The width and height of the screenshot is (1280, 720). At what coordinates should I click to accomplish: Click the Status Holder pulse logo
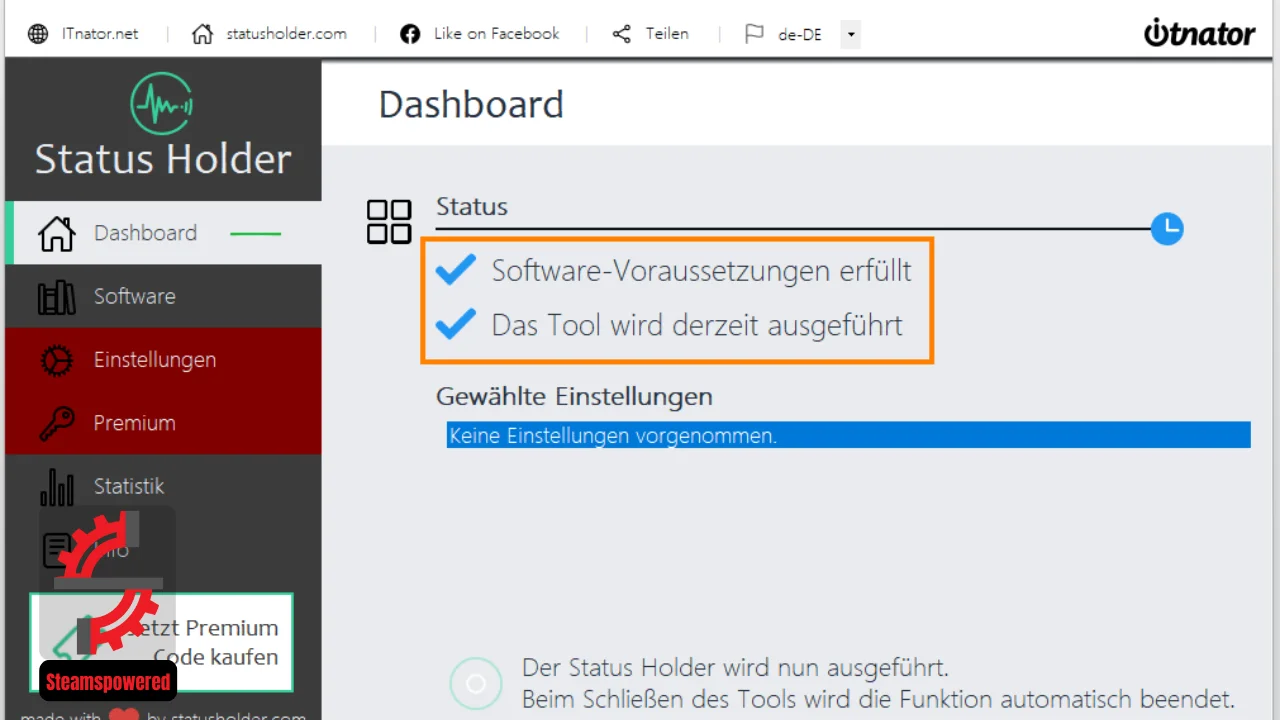pos(161,104)
